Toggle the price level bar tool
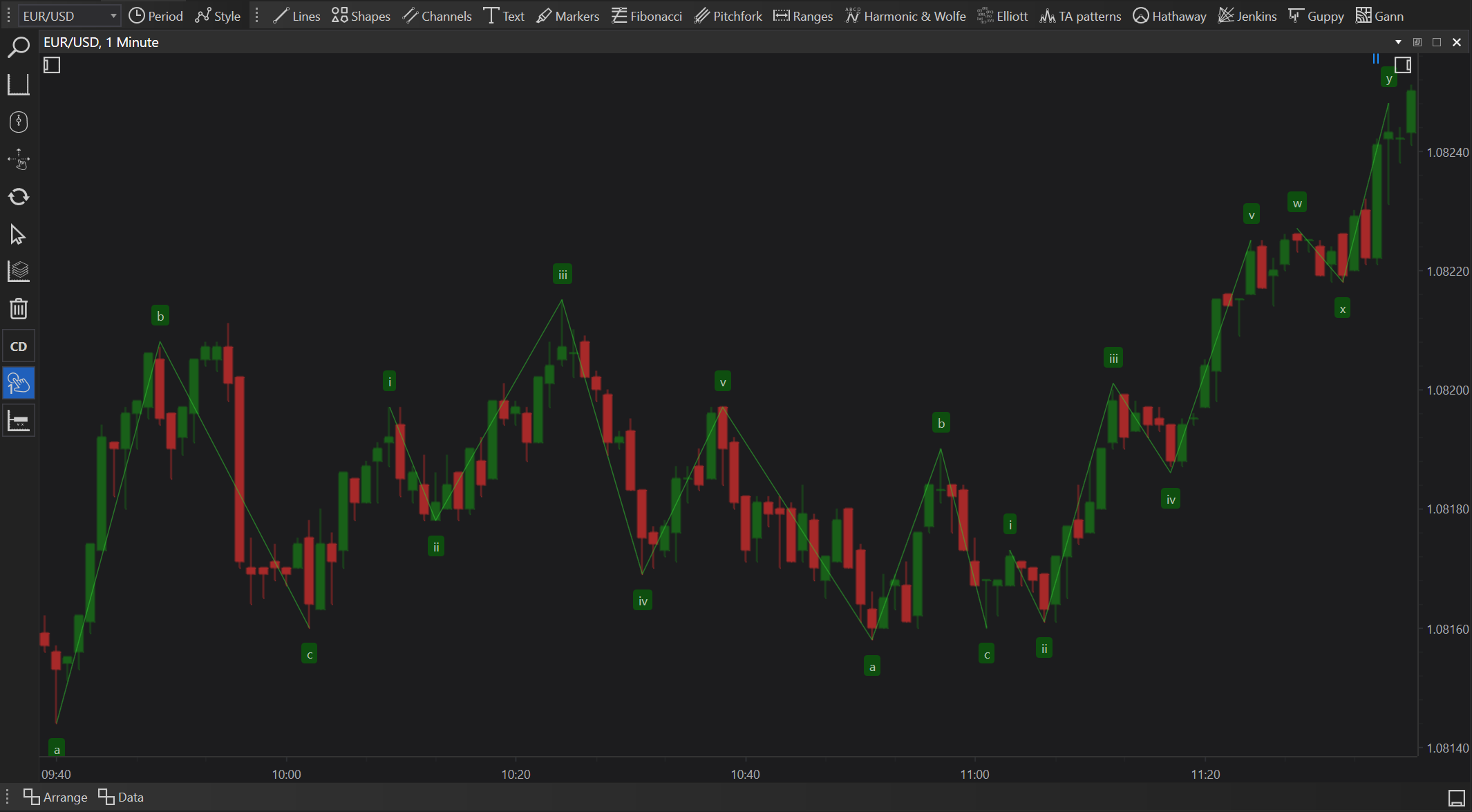Image resolution: width=1472 pixels, height=812 pixels. pyautogui.click(x=19, y=420)
